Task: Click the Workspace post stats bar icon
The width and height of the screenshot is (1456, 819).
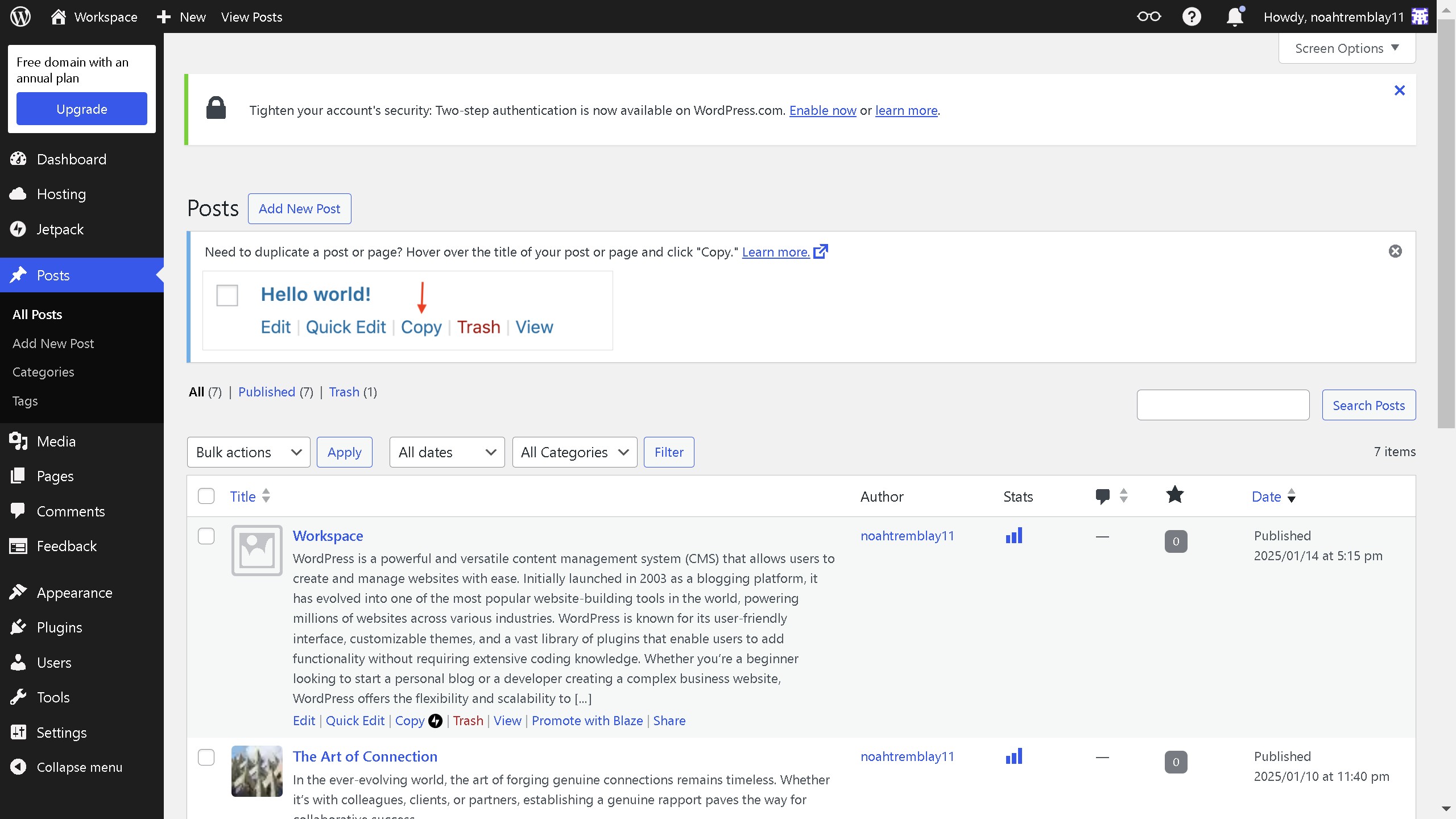Action: pos(1014,536)
